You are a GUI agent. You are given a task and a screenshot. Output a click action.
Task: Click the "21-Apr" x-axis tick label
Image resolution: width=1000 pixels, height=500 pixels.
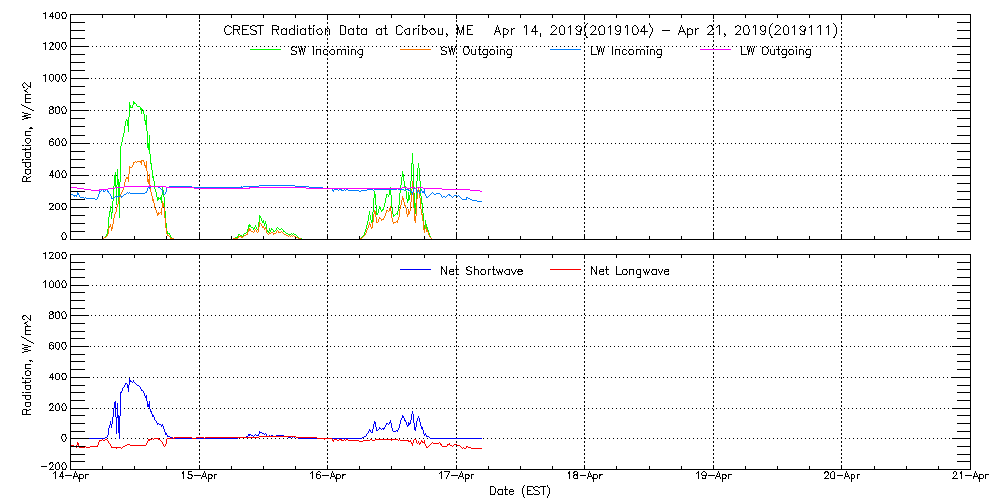click(x=970, y=475)
